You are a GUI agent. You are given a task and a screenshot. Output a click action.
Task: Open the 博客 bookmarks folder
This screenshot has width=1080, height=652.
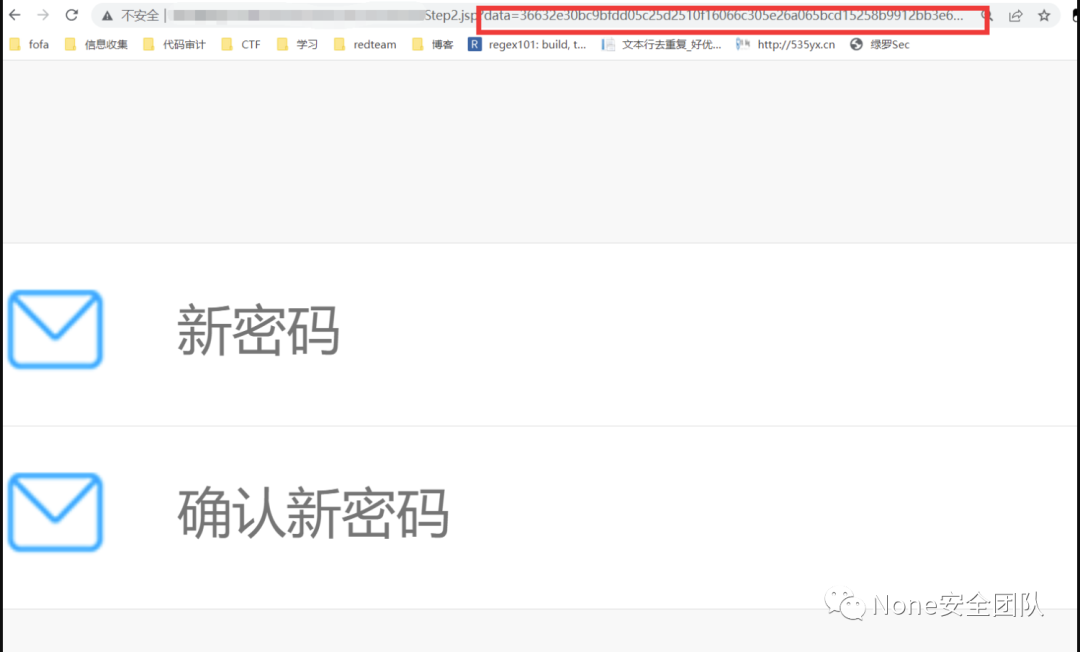click(432, 44)
